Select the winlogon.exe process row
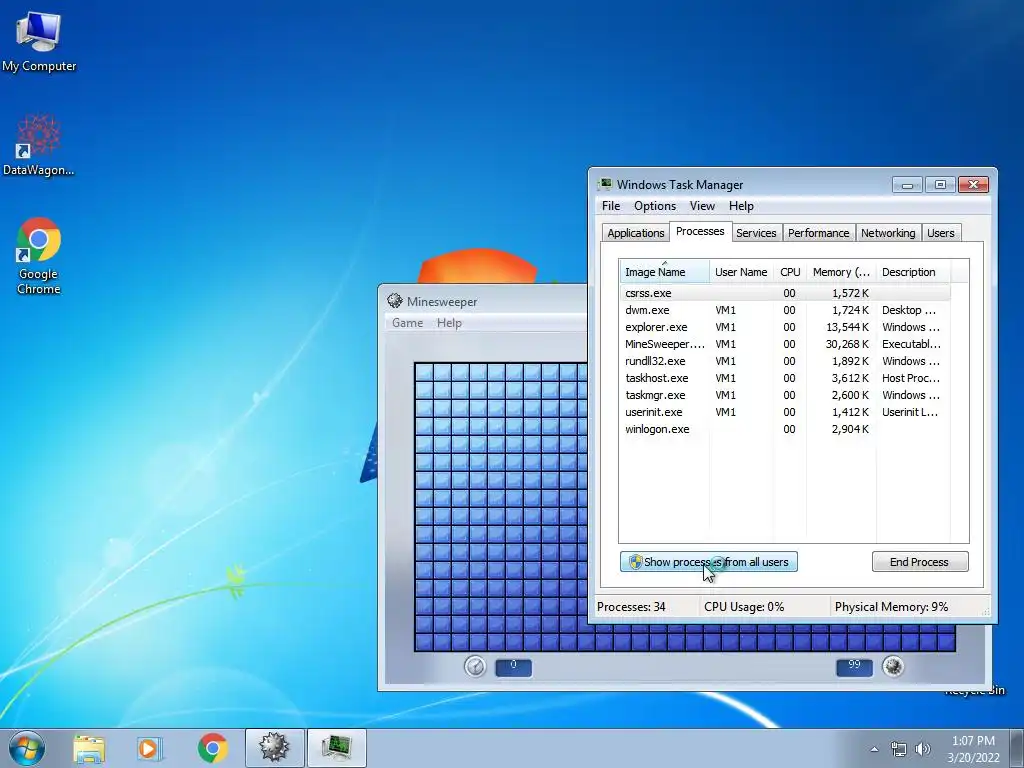 pos(785,429)
